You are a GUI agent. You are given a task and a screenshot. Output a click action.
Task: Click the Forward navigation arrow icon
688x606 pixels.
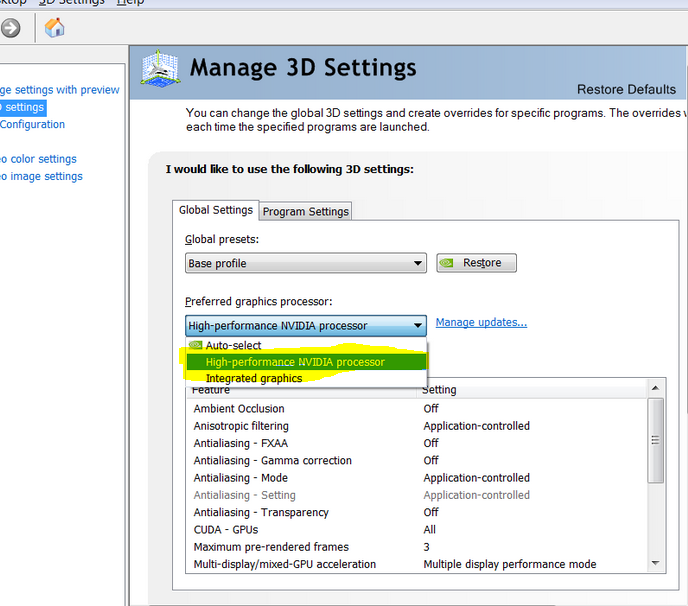coord(11,28)
